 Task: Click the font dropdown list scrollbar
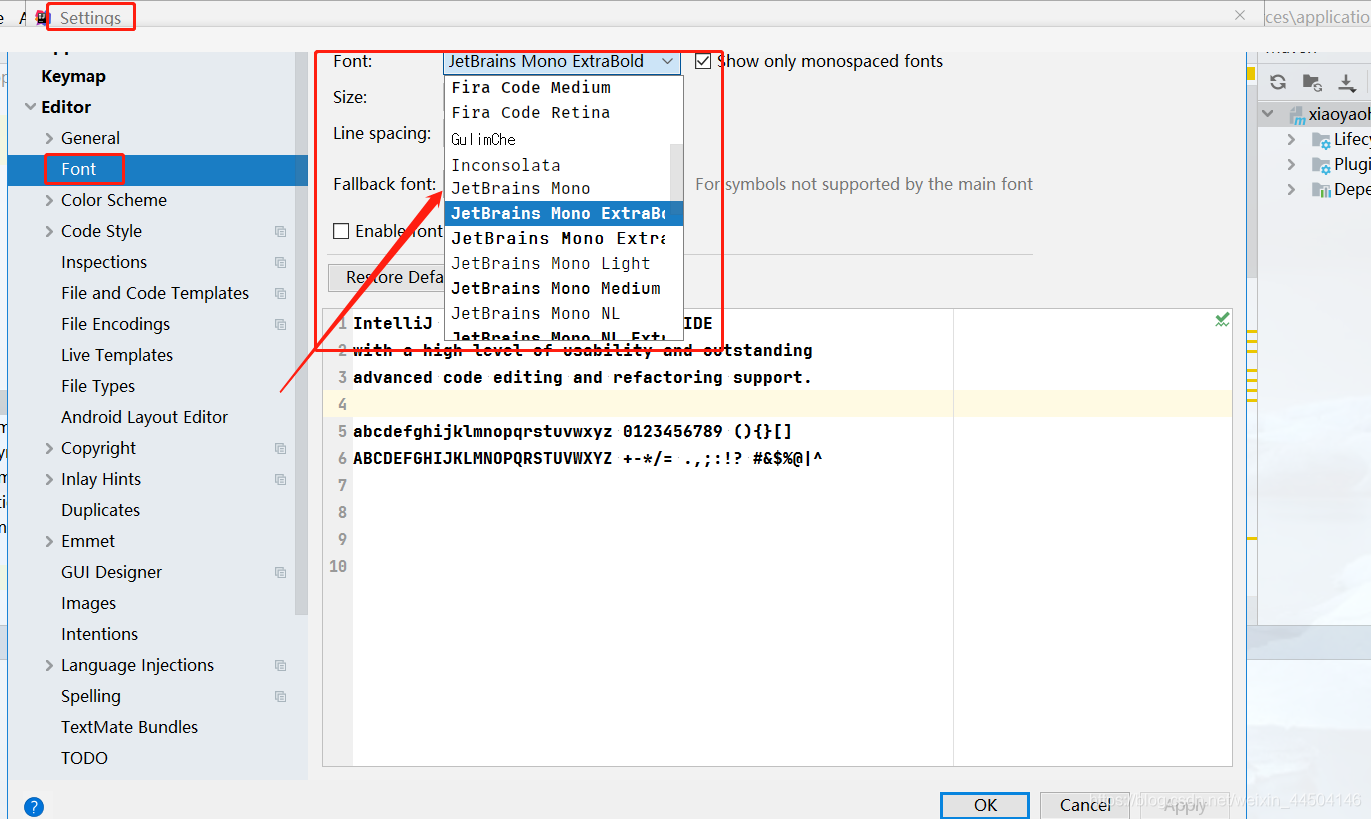click(x=676, y=172)
